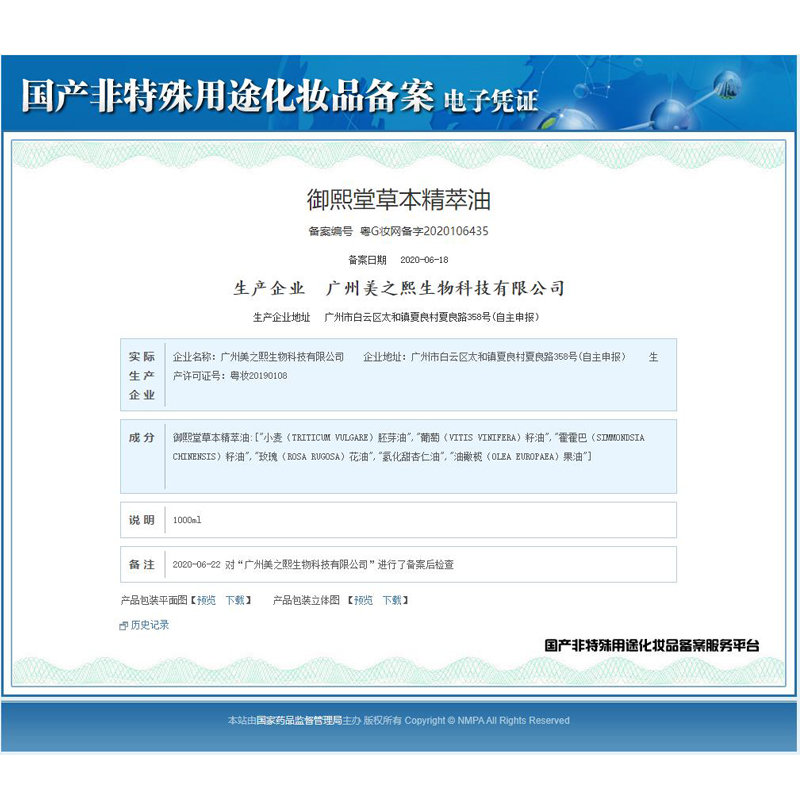This screenshot has height=800, width=800.
Task: Open the 历史记录 link
Action: click(149, 625)
